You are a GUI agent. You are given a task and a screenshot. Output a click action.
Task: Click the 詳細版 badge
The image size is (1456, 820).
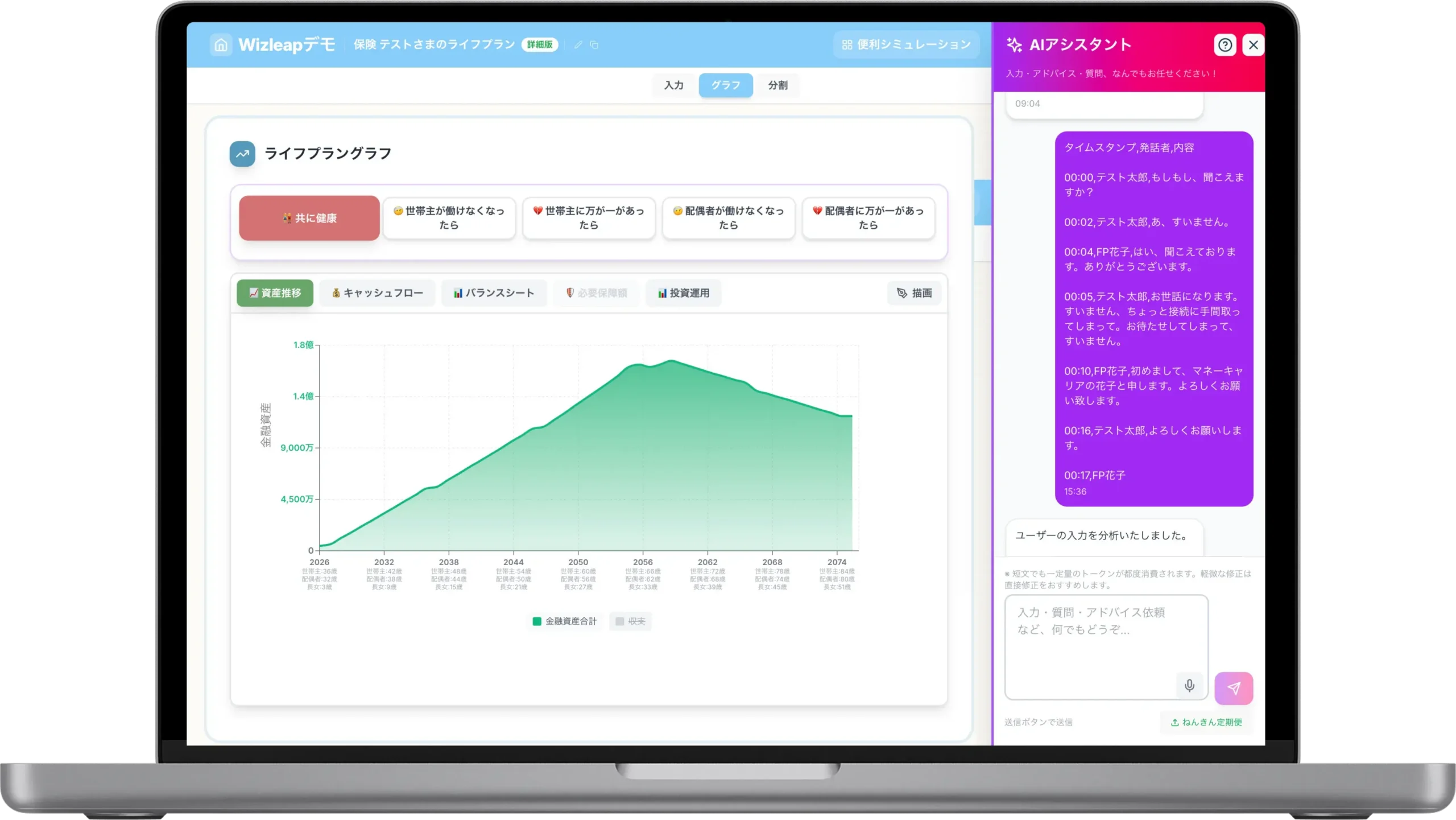[x=540, y=44]
